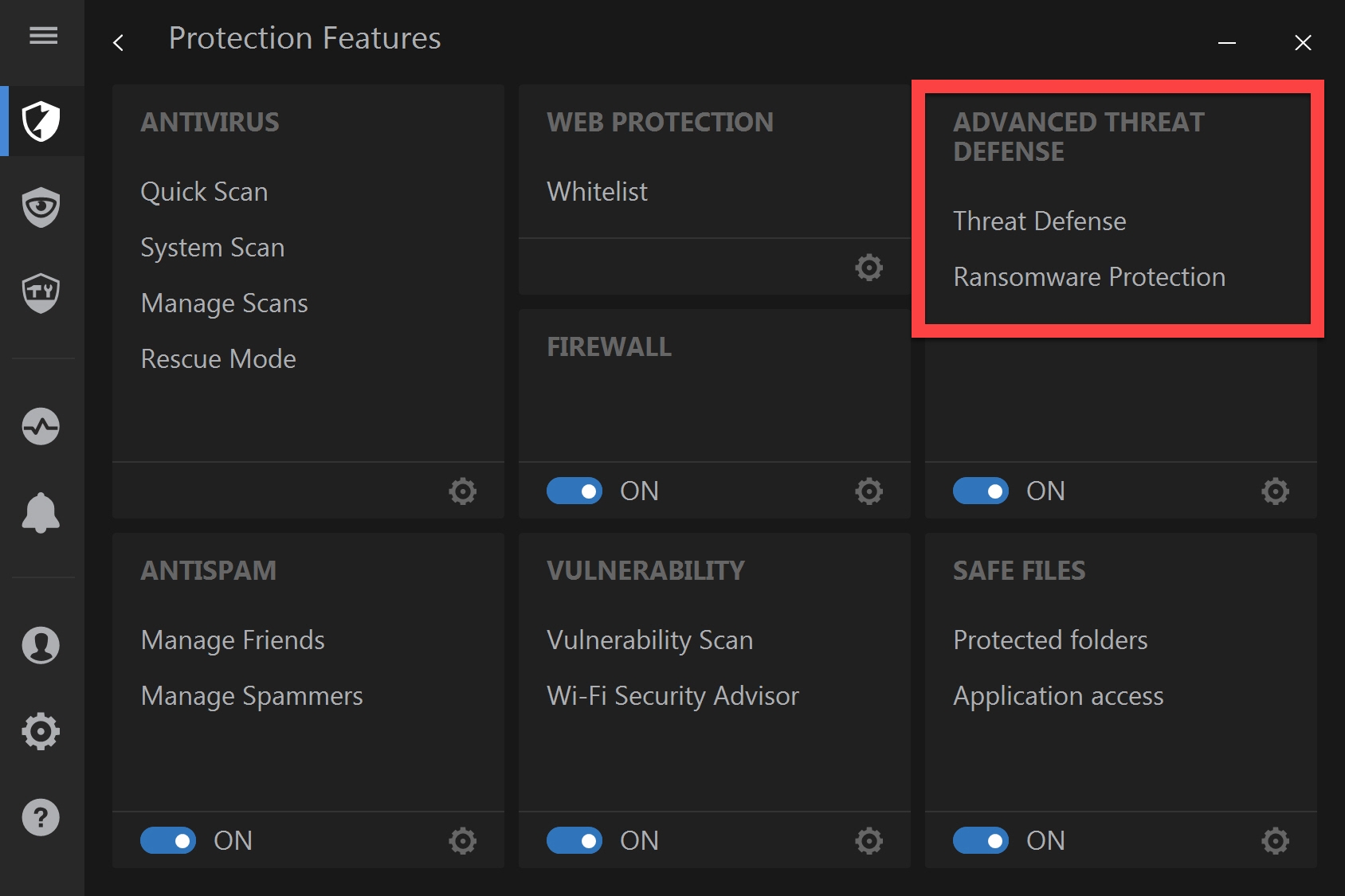Open the hamburger menu
The width and height of the screenshot is (1345, 896).
pyautogui.click(x=43, y=36)
